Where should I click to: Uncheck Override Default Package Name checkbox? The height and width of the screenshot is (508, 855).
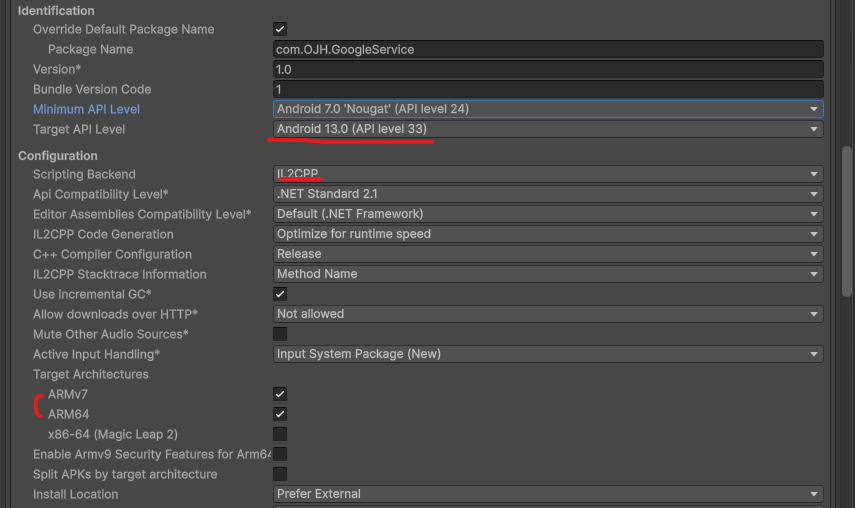click(280, 29)
